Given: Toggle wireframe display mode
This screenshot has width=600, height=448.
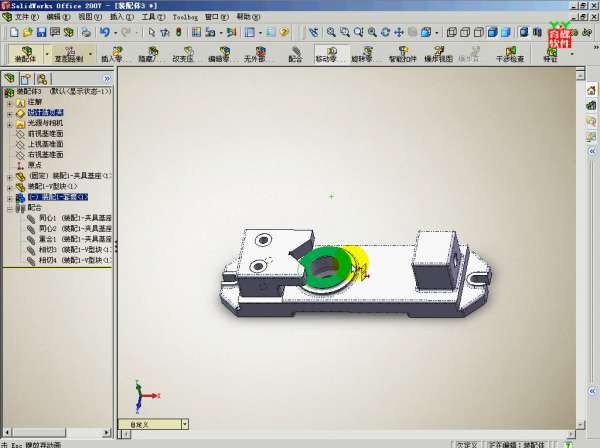Looking at the screenshot, I should click(451, 32).
